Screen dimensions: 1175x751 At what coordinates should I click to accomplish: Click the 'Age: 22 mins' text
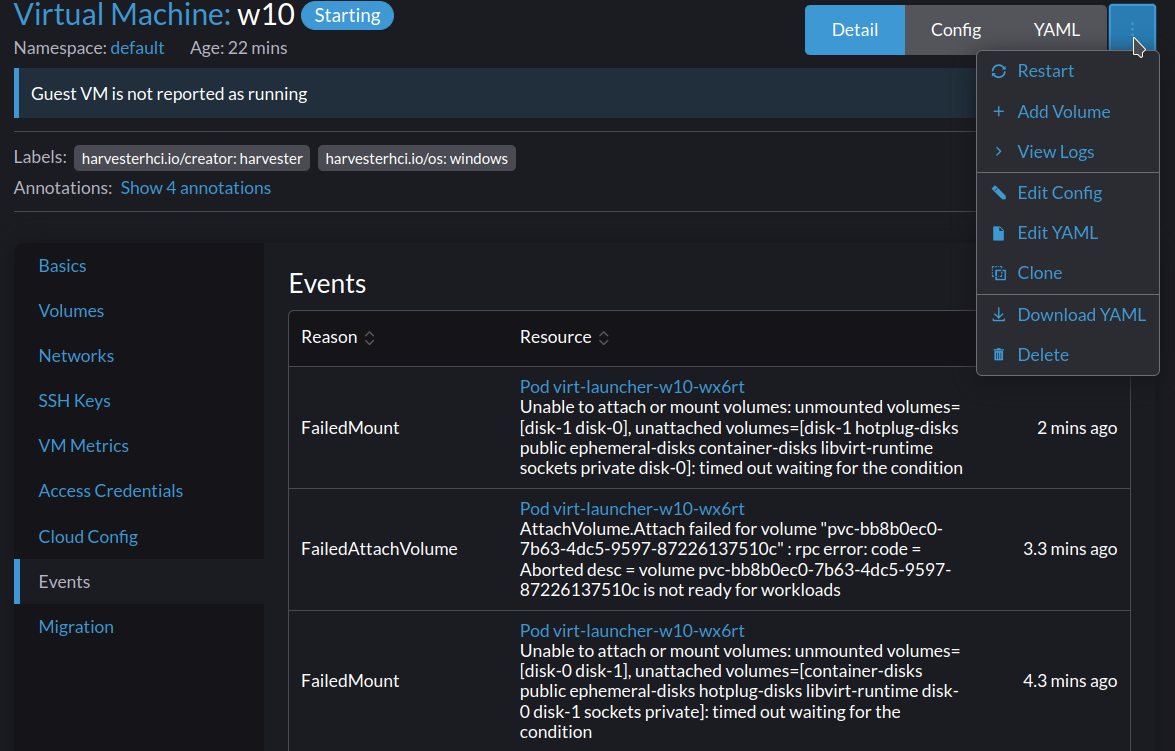238,48
